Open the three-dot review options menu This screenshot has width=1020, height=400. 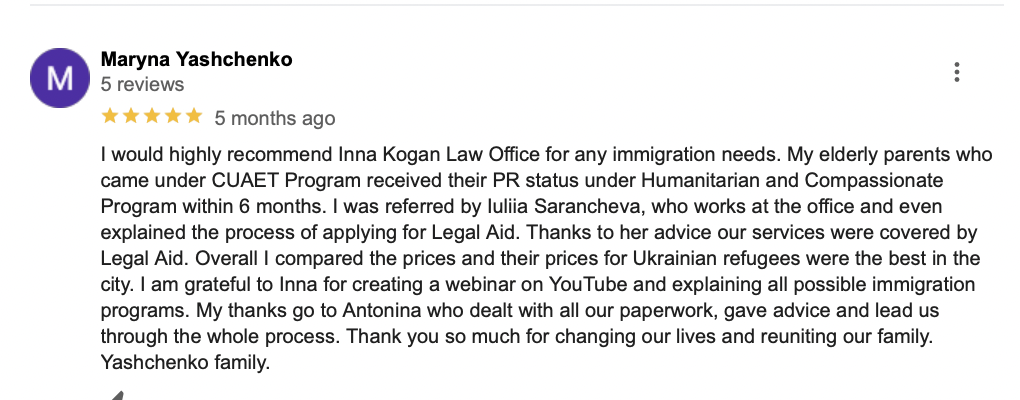click(957, 72)
